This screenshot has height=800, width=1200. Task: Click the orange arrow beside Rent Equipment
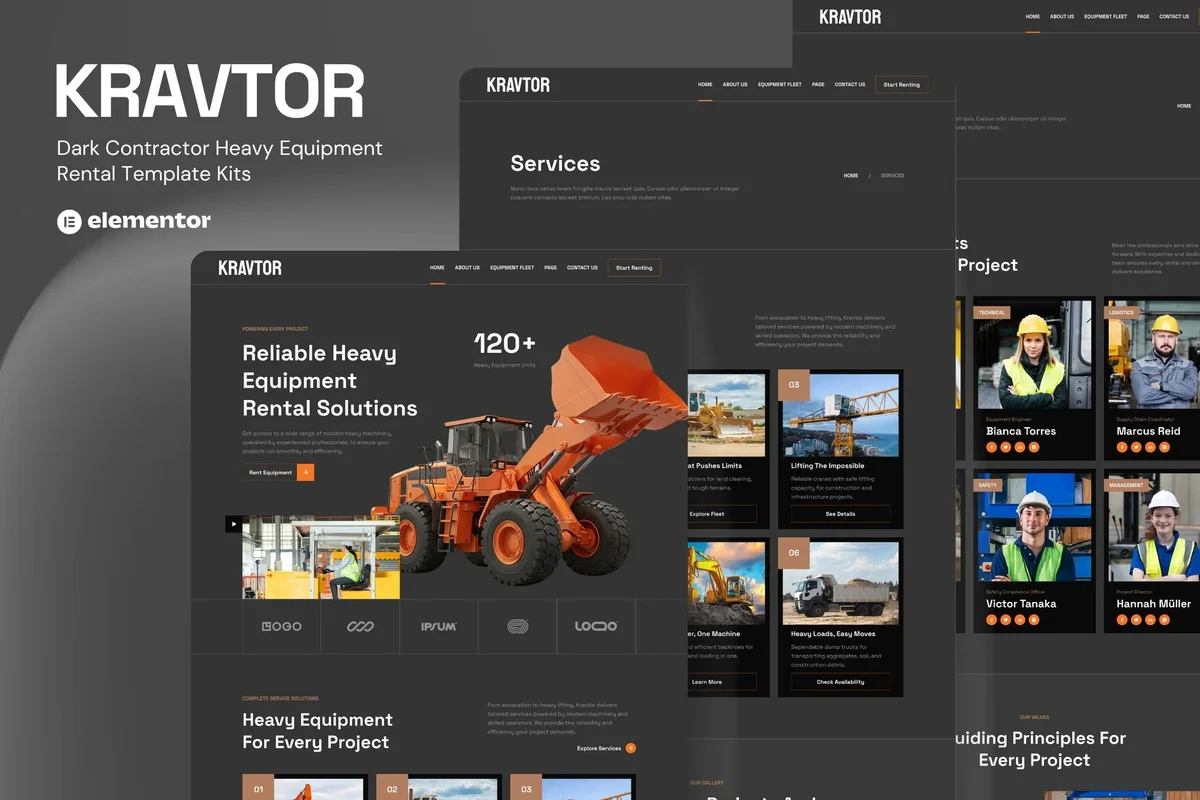pyautogui.click(x=306, y=472)
